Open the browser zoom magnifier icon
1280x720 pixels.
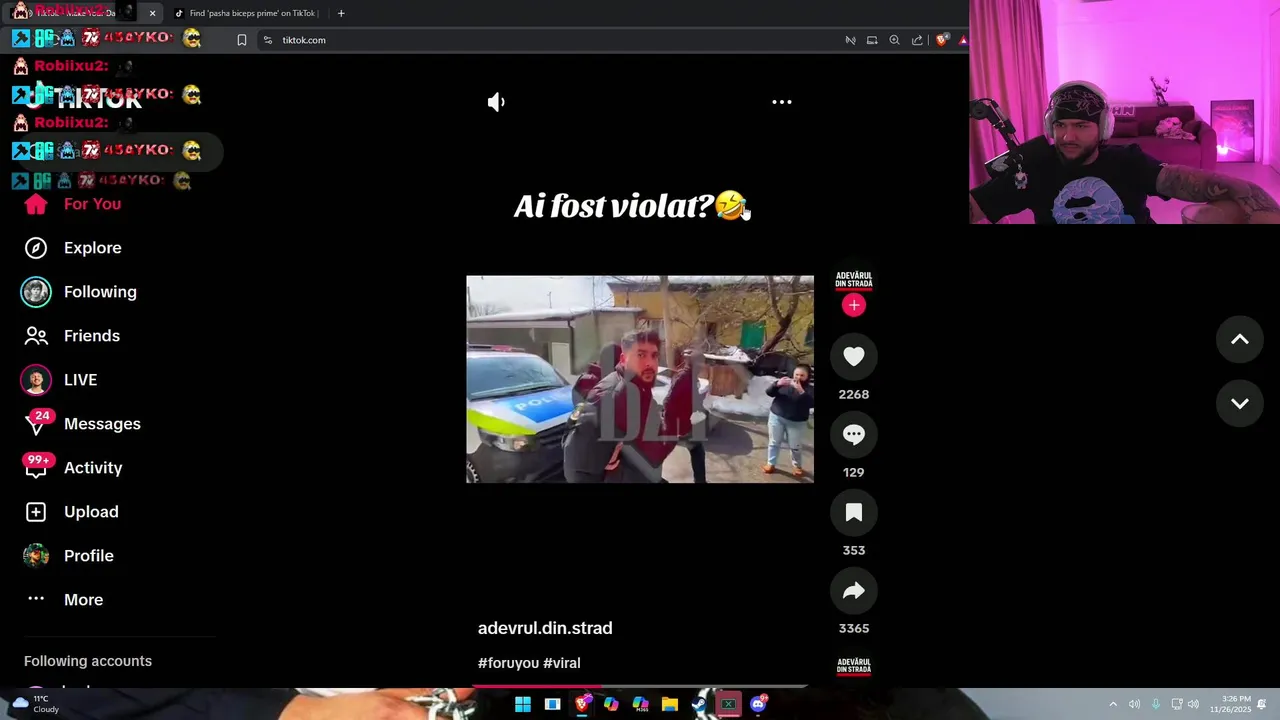(894, 40)
